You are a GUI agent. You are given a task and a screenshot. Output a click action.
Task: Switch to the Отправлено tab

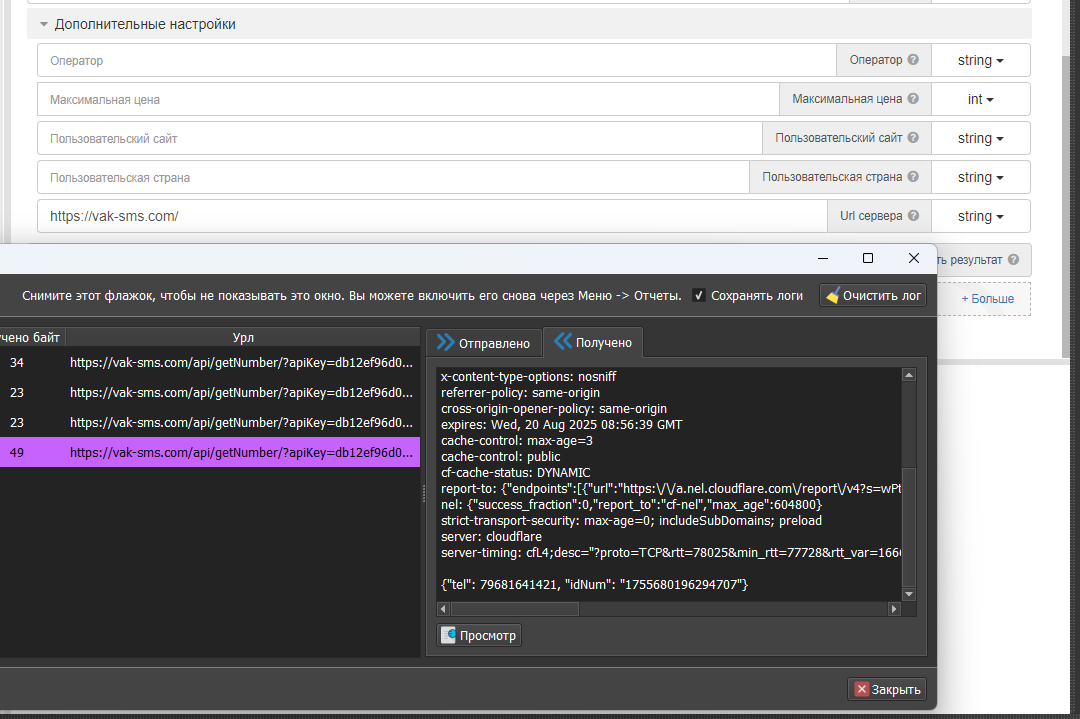tap(483, 343)
